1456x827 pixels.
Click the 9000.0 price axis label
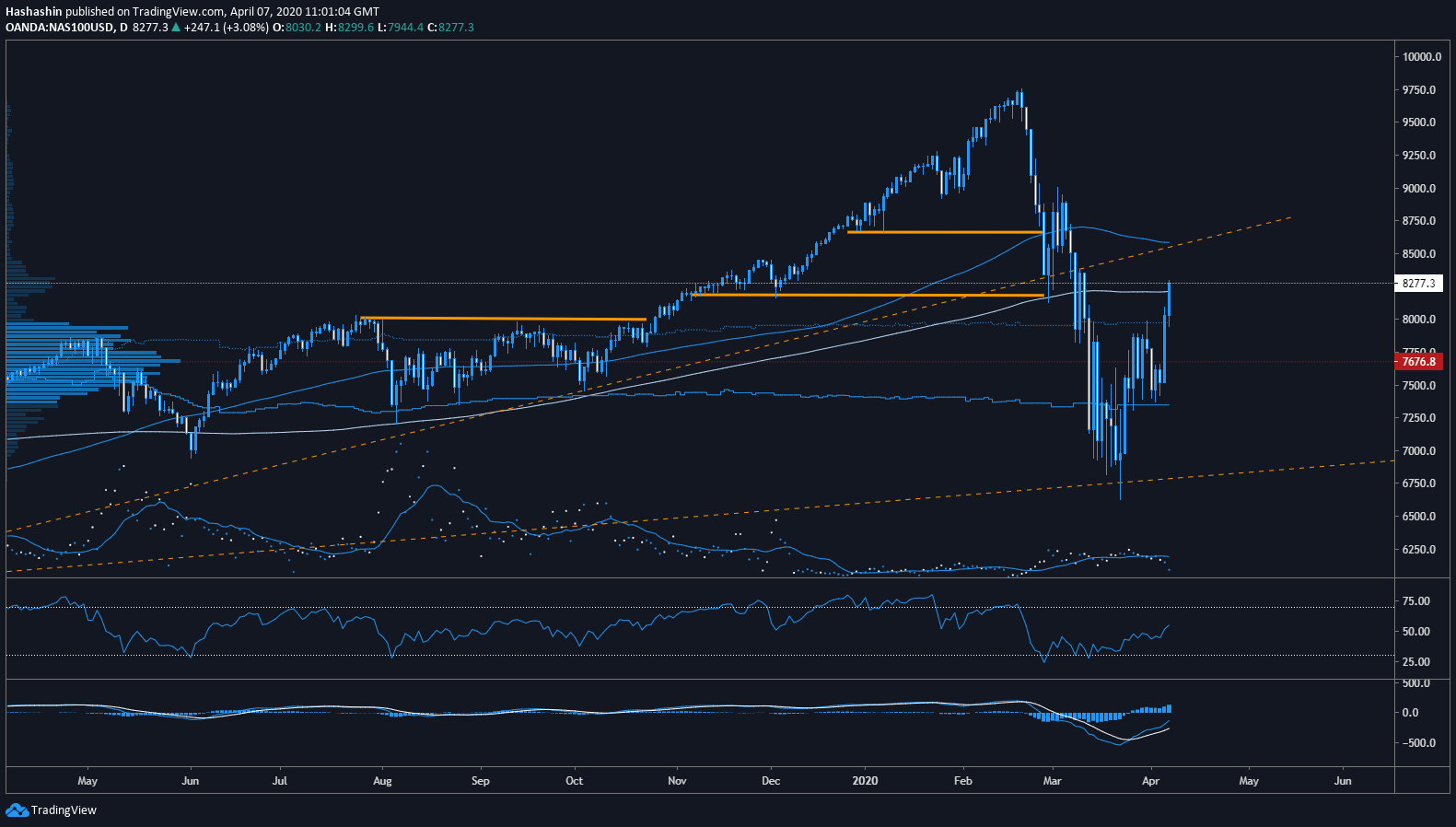click(x=1419, y=189)
